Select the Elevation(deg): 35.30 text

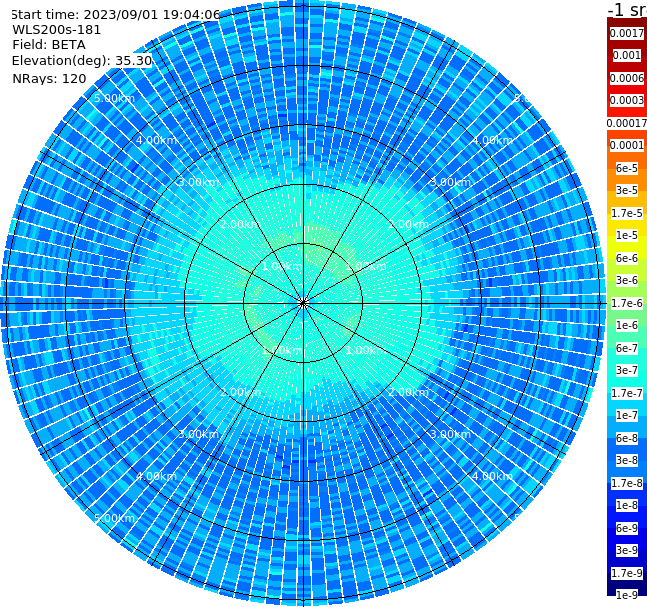(x=82, y=61)
